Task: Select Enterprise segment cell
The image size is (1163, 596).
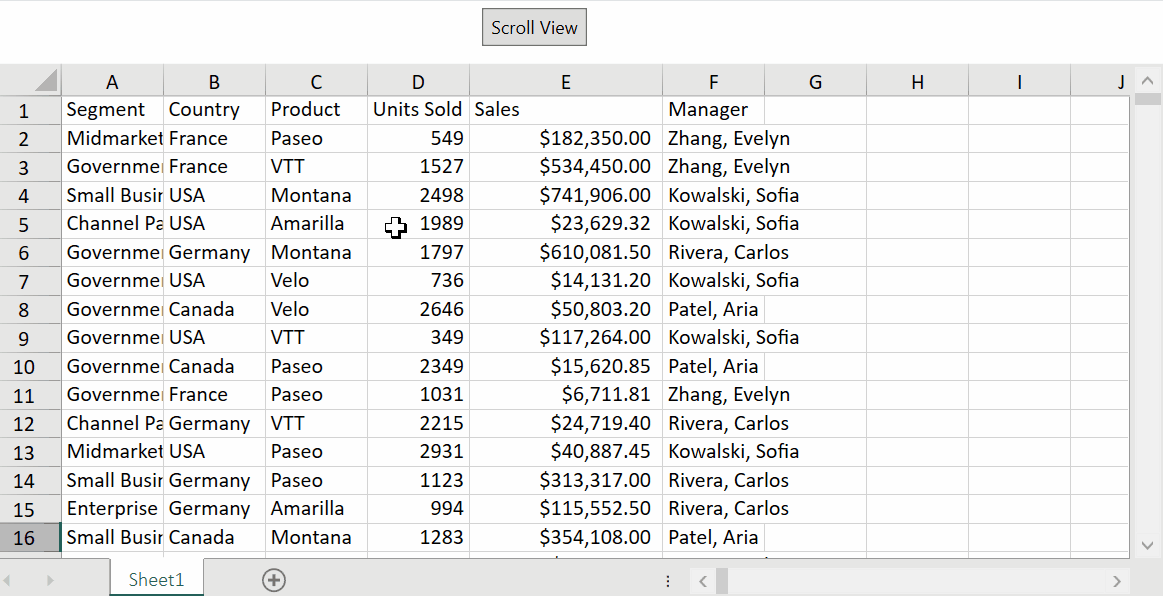Action: tap(112, 509)
